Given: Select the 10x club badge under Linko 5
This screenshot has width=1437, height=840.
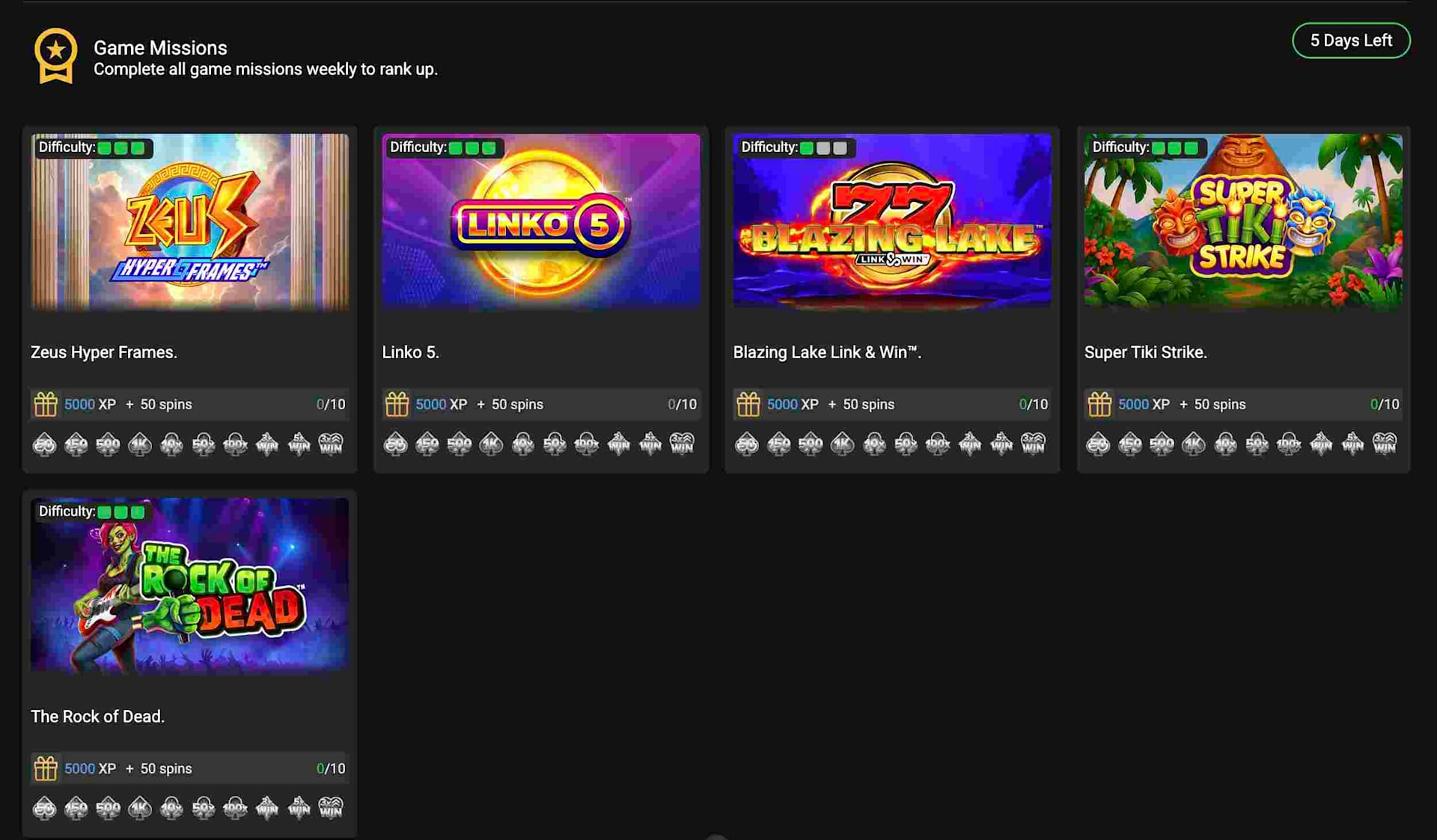Looking at the screenshot, I should (x=522, y=444).
